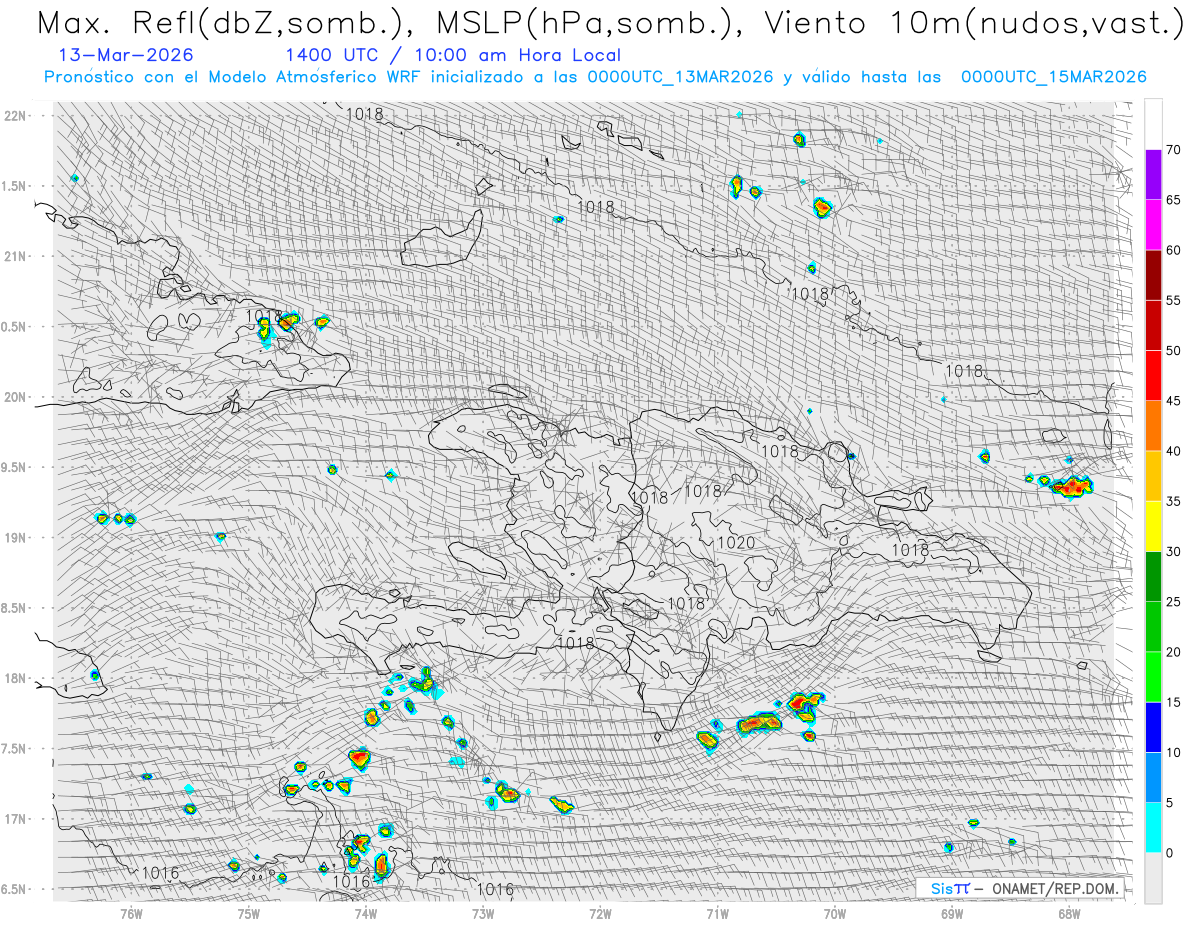Click the orange 40–45 dBZ colorbar segment
The image size is (1200, 927).
(x=1153, y=426)
